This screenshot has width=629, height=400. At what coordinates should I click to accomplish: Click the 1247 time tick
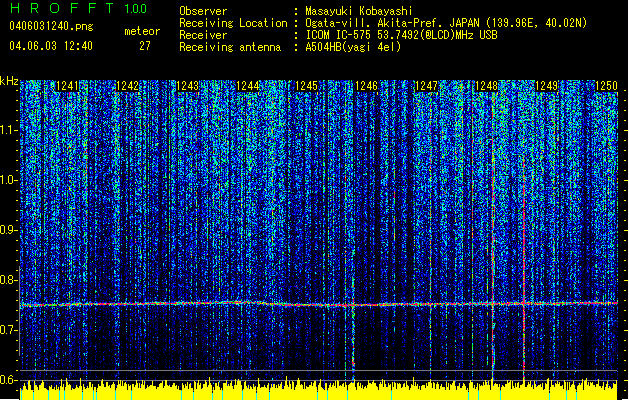tap(427, 87)
